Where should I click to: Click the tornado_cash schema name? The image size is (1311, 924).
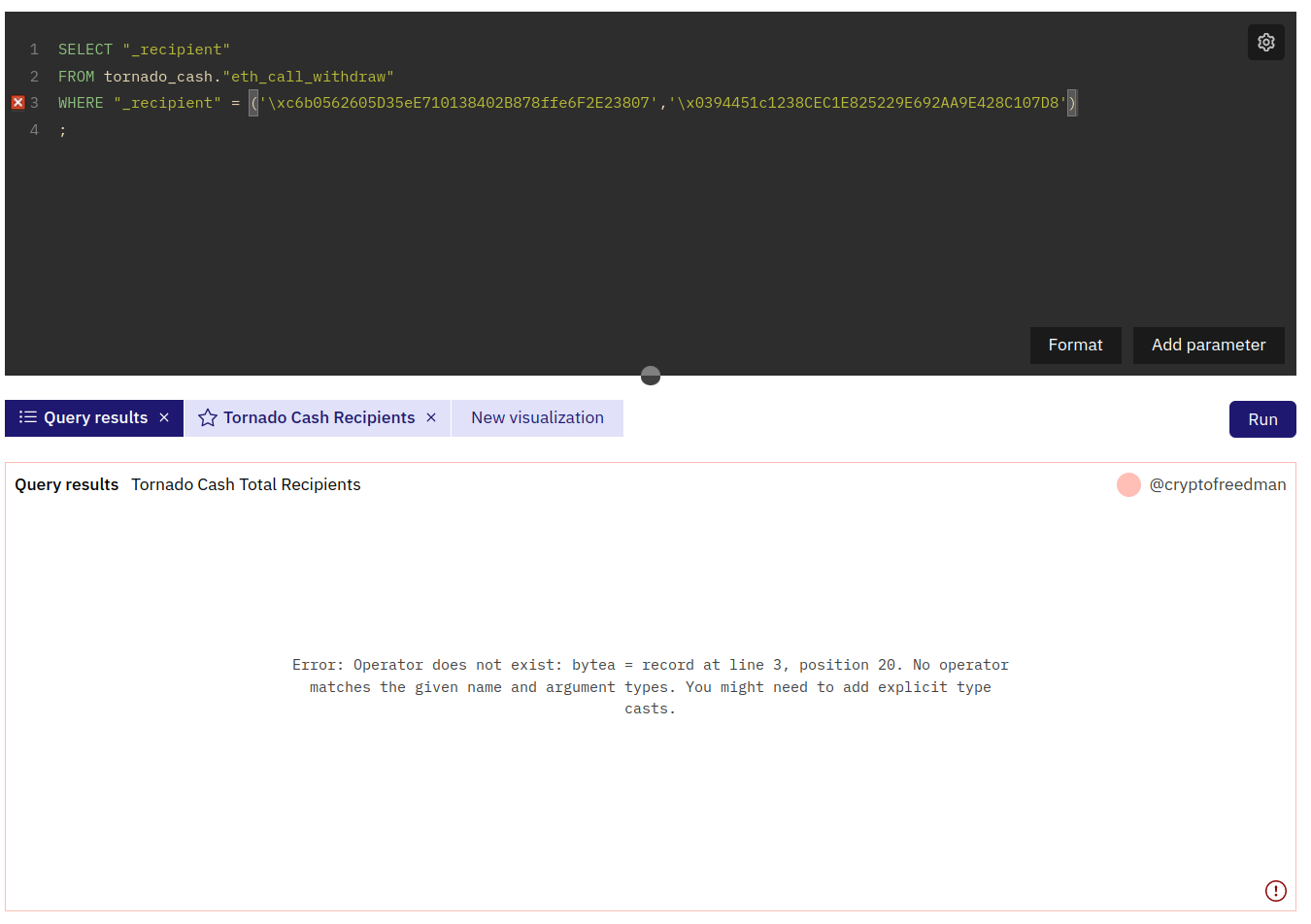tap(158, 77)
